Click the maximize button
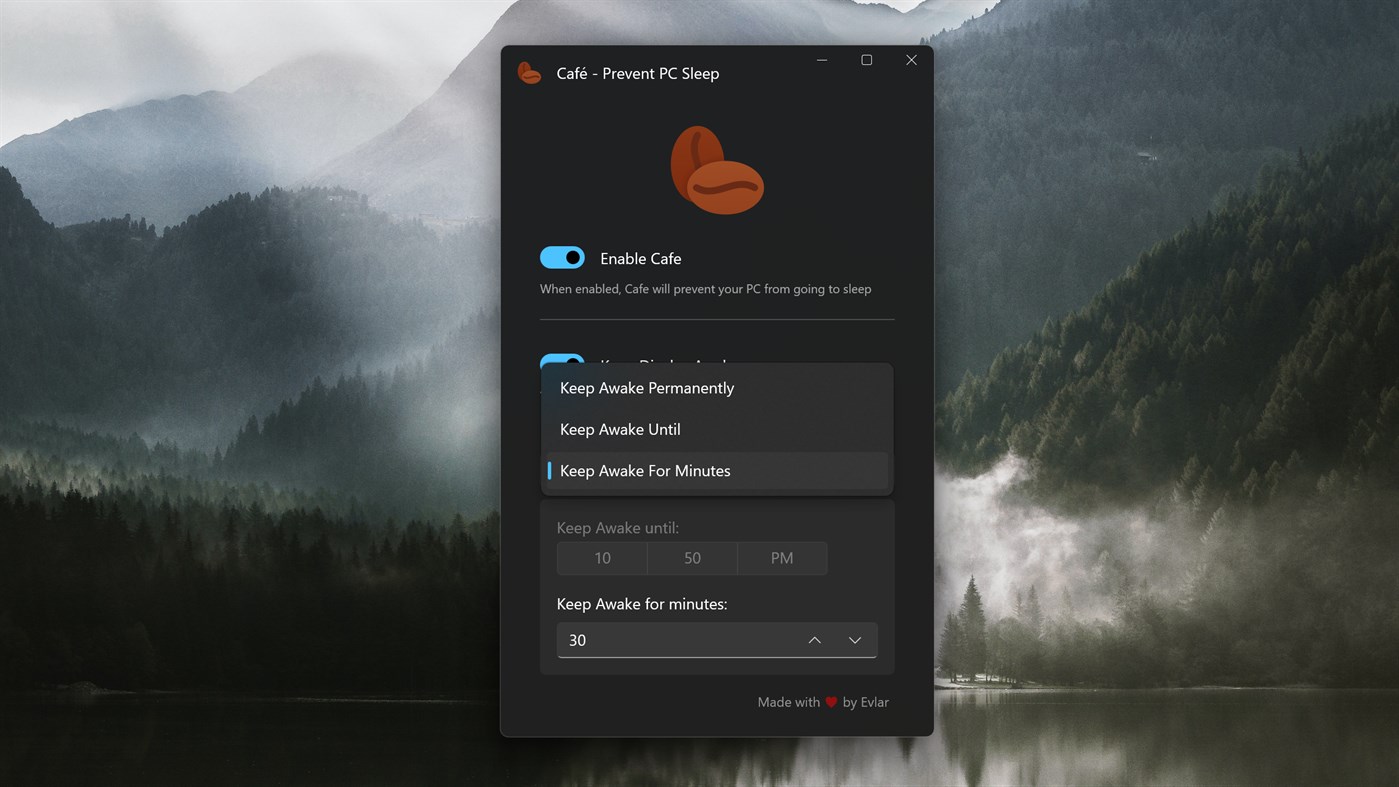This screenshot has height=787, width=1399. [x=866, y=59]
